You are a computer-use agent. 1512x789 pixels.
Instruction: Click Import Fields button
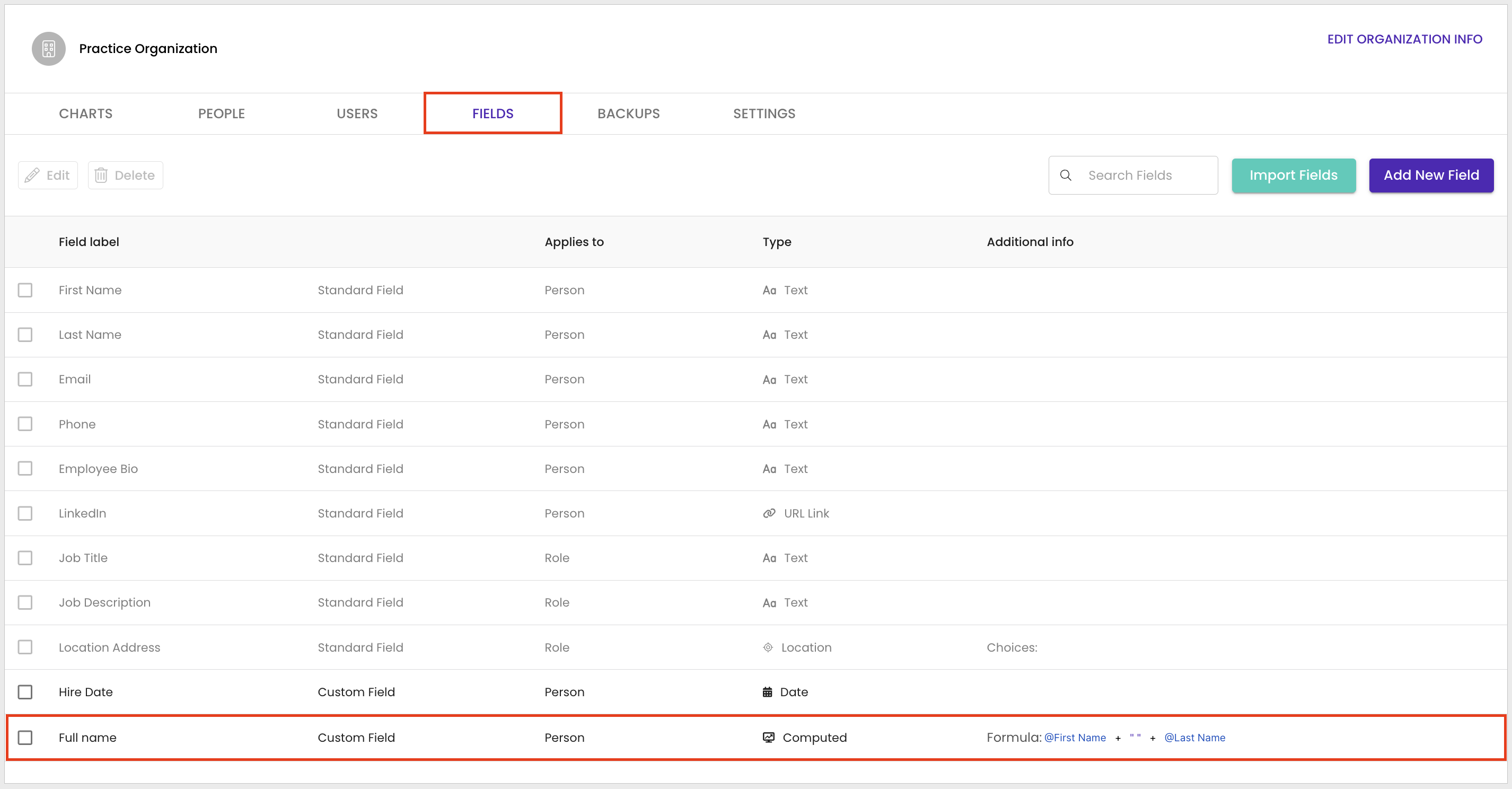[x=1294, y=175]
